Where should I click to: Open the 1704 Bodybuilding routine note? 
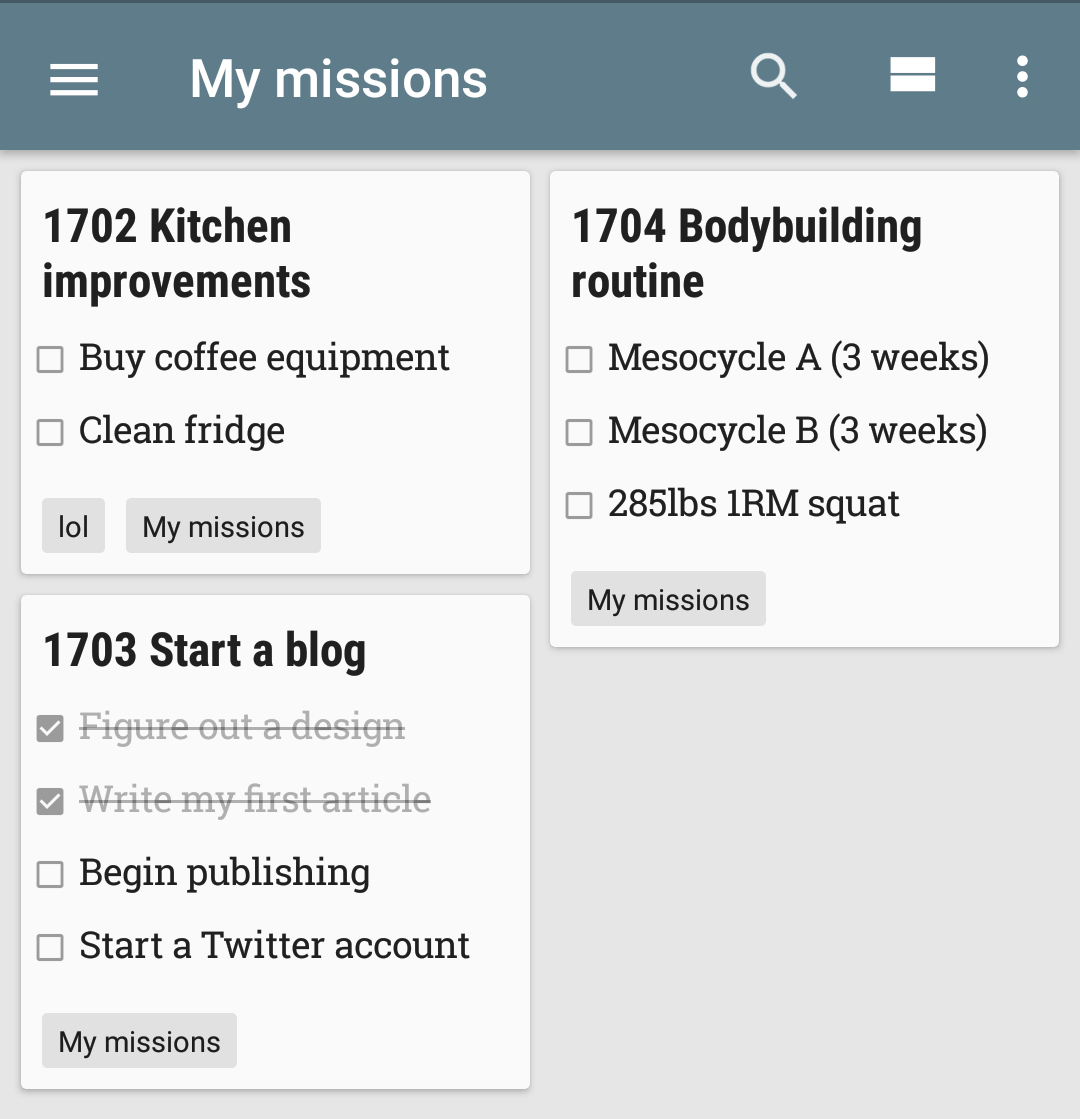click(x=746, y=253)
